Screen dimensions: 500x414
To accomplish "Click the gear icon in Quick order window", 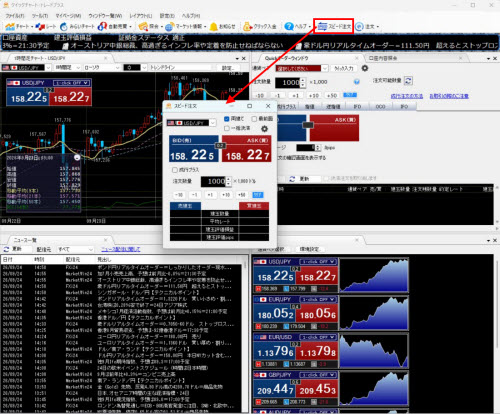I will pyautogui.click(x=365, y=68).
